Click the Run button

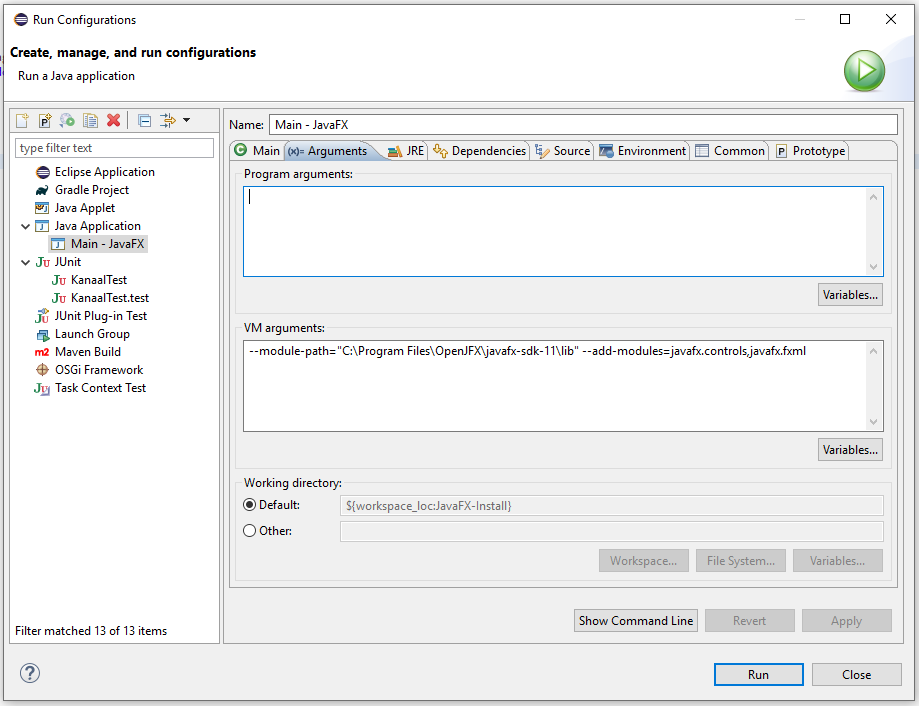758,675
